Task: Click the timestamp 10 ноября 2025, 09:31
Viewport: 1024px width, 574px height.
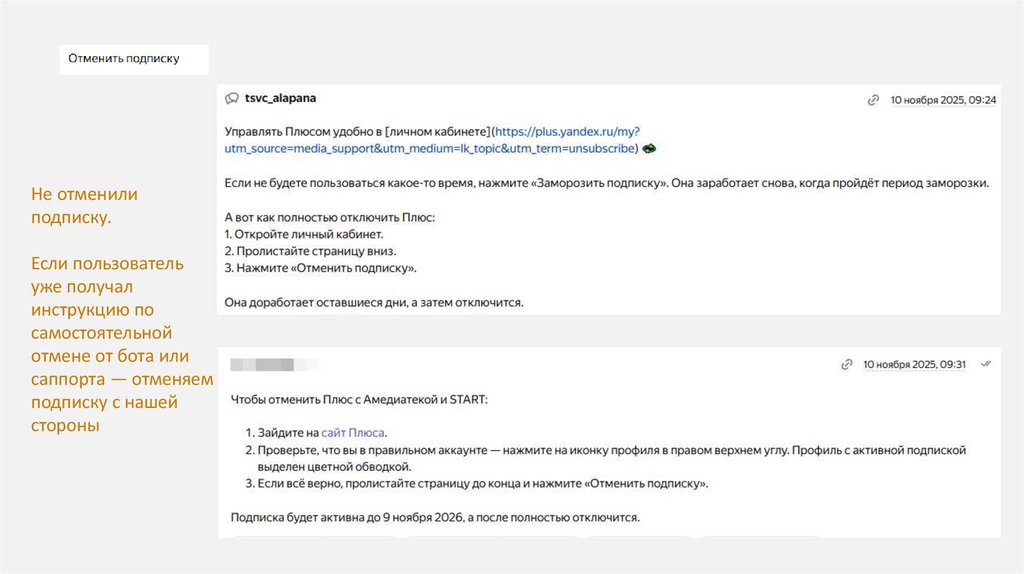Action: click(914, 365)
